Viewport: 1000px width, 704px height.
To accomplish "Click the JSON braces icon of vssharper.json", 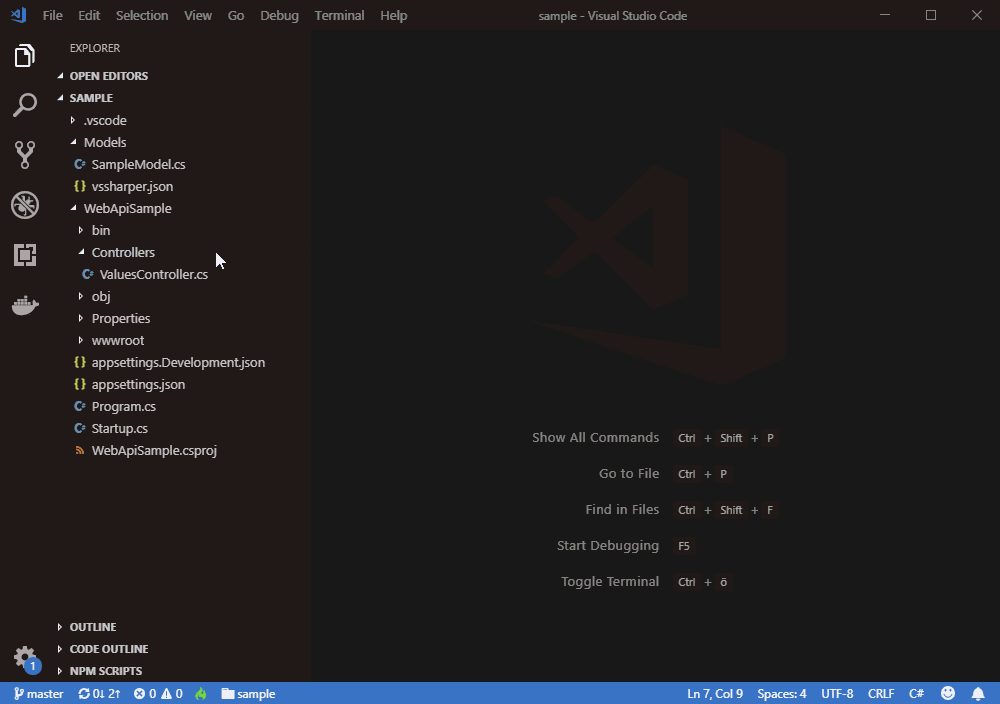I will click(80, 186).
